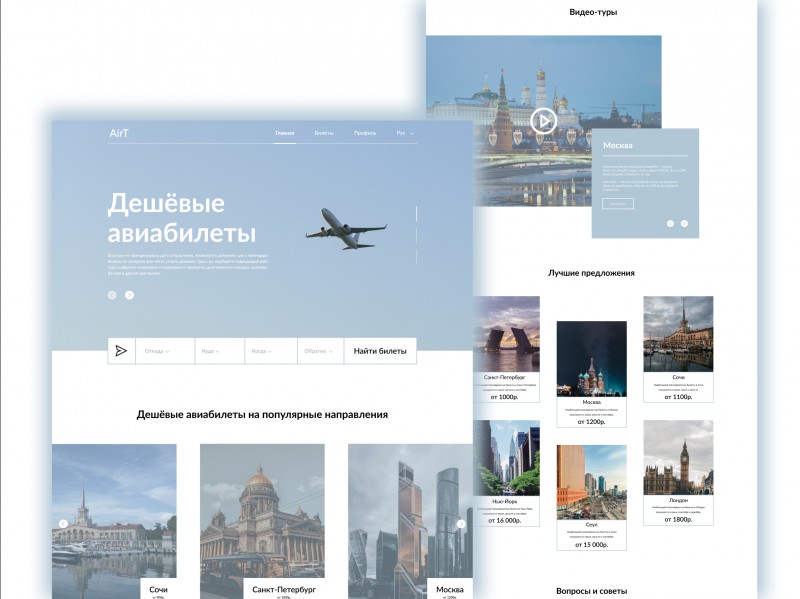Open the large Москва skyscrapers card
800x599 pixels.
click(x=410, y=521)
